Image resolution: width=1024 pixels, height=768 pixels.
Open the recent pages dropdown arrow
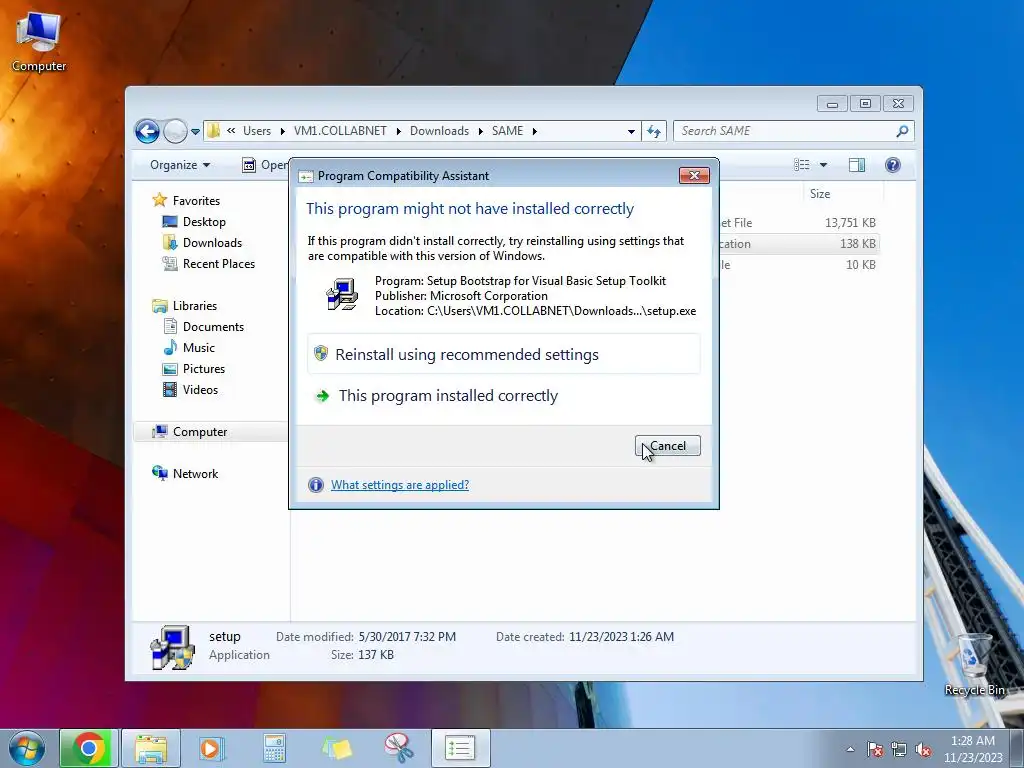pos(195,132)
